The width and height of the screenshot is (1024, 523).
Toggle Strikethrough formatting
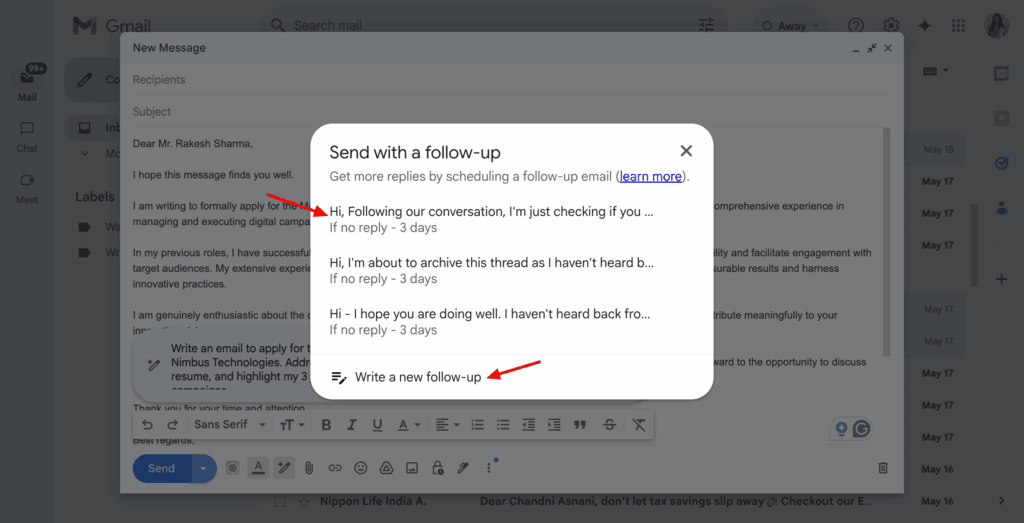tap(609, 425)
